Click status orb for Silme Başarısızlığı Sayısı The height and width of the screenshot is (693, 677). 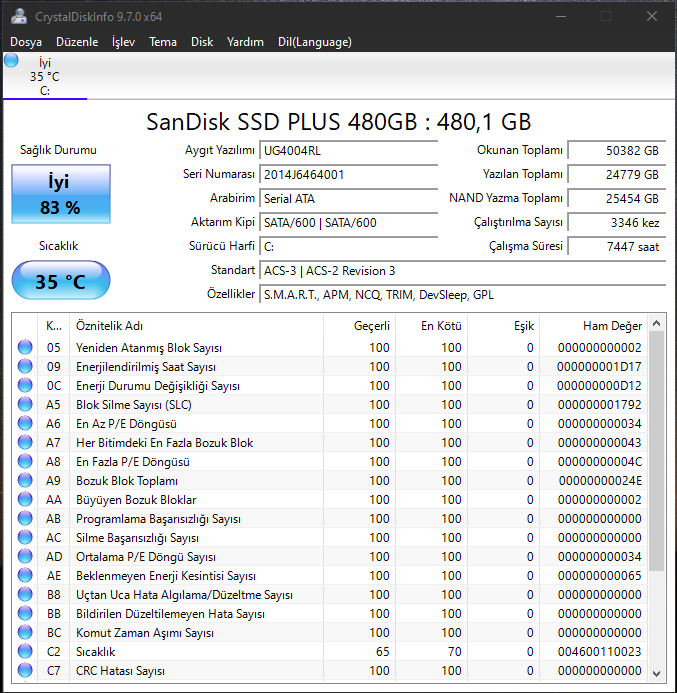point(25,537)
